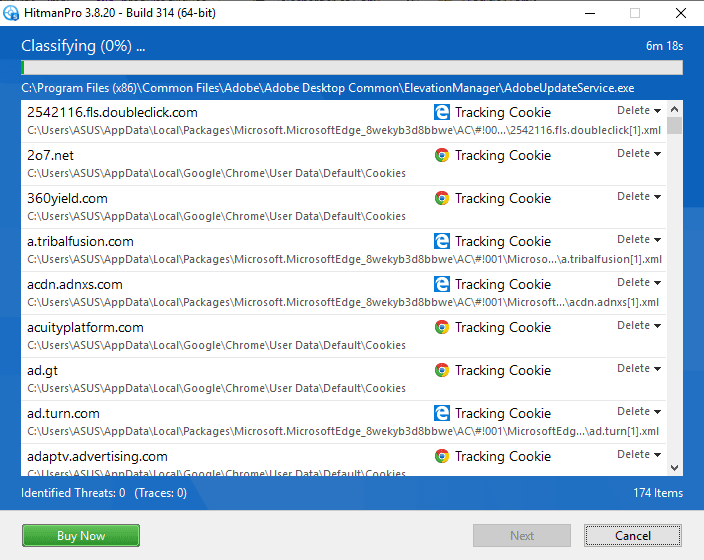The height and width of the screenshot is (560, 704).
Task: Expand Delete options for adaptv.advertising.com
Action: (639, 455)
